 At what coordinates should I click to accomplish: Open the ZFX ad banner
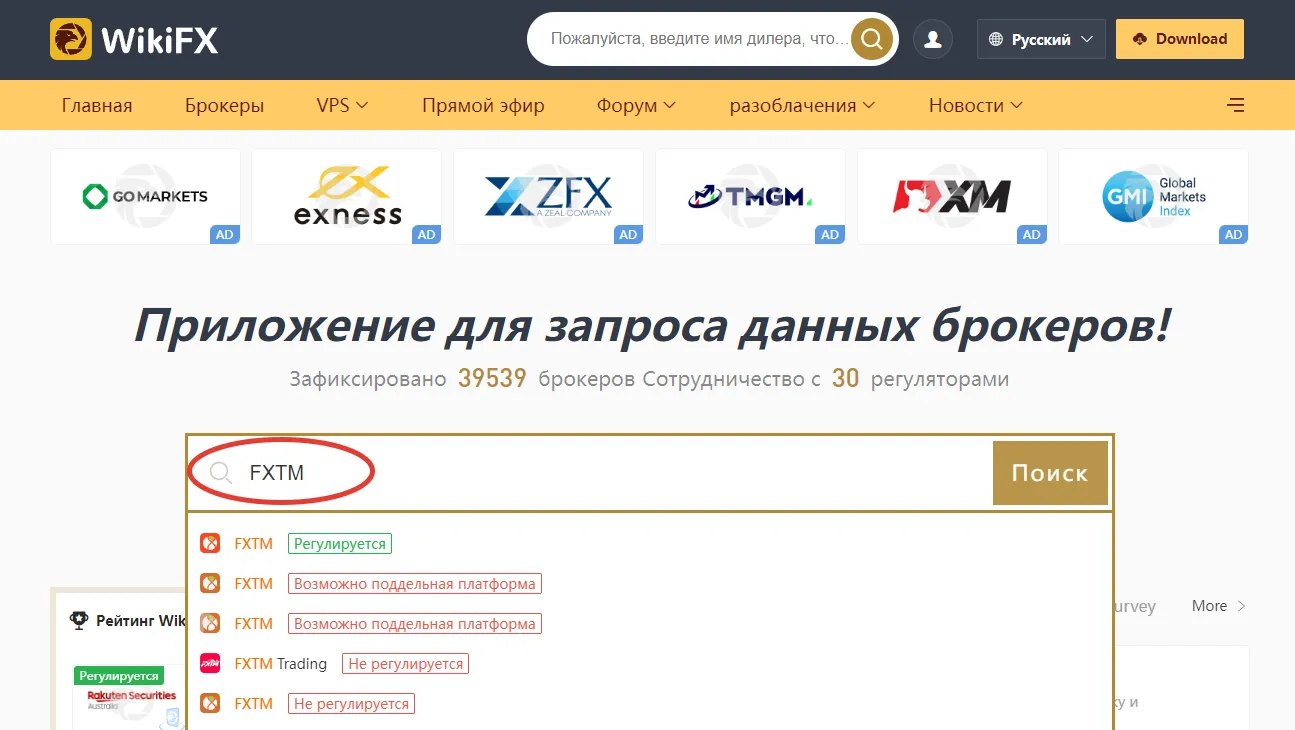click(548, 196)
